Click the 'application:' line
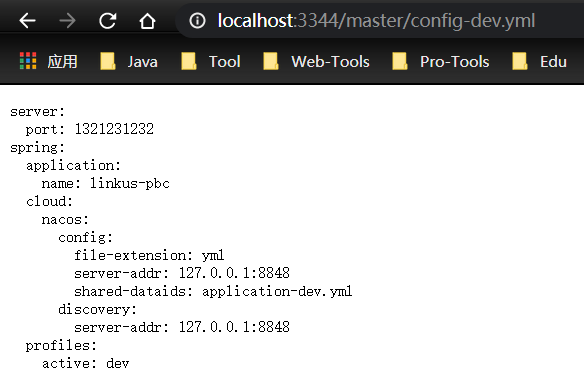 (73, 166)
